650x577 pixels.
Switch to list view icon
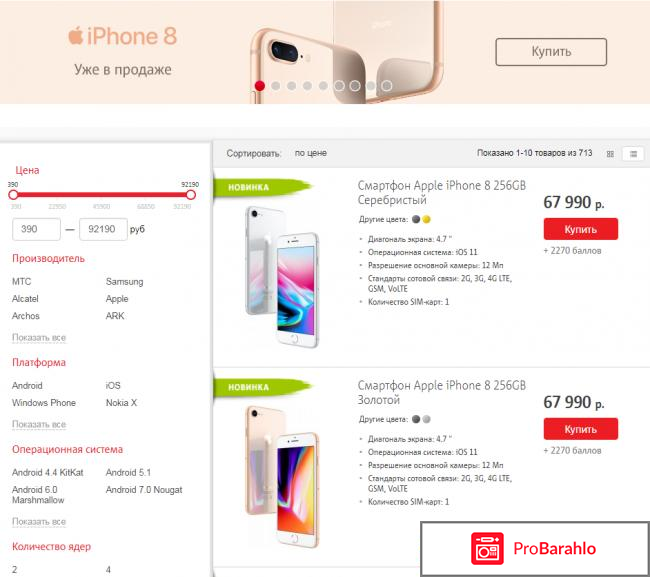(x=633, y=154)
